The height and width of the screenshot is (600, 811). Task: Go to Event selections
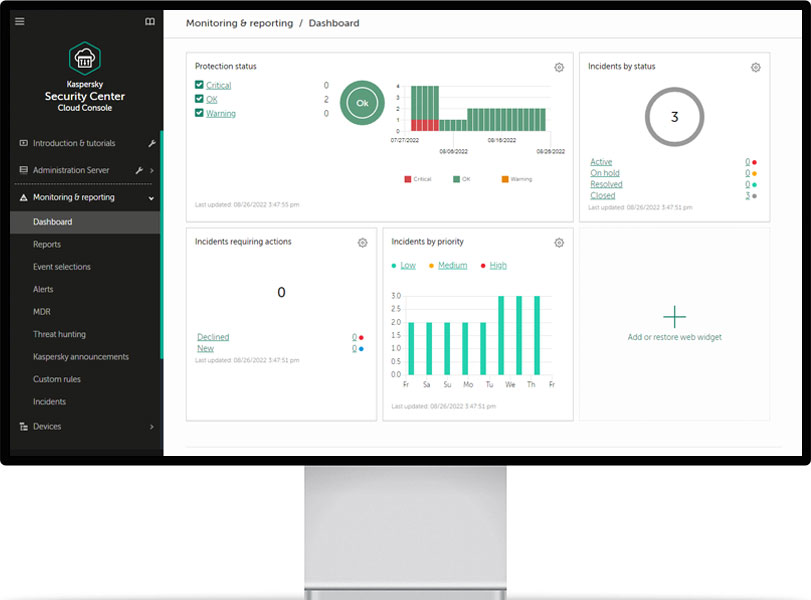62,267
